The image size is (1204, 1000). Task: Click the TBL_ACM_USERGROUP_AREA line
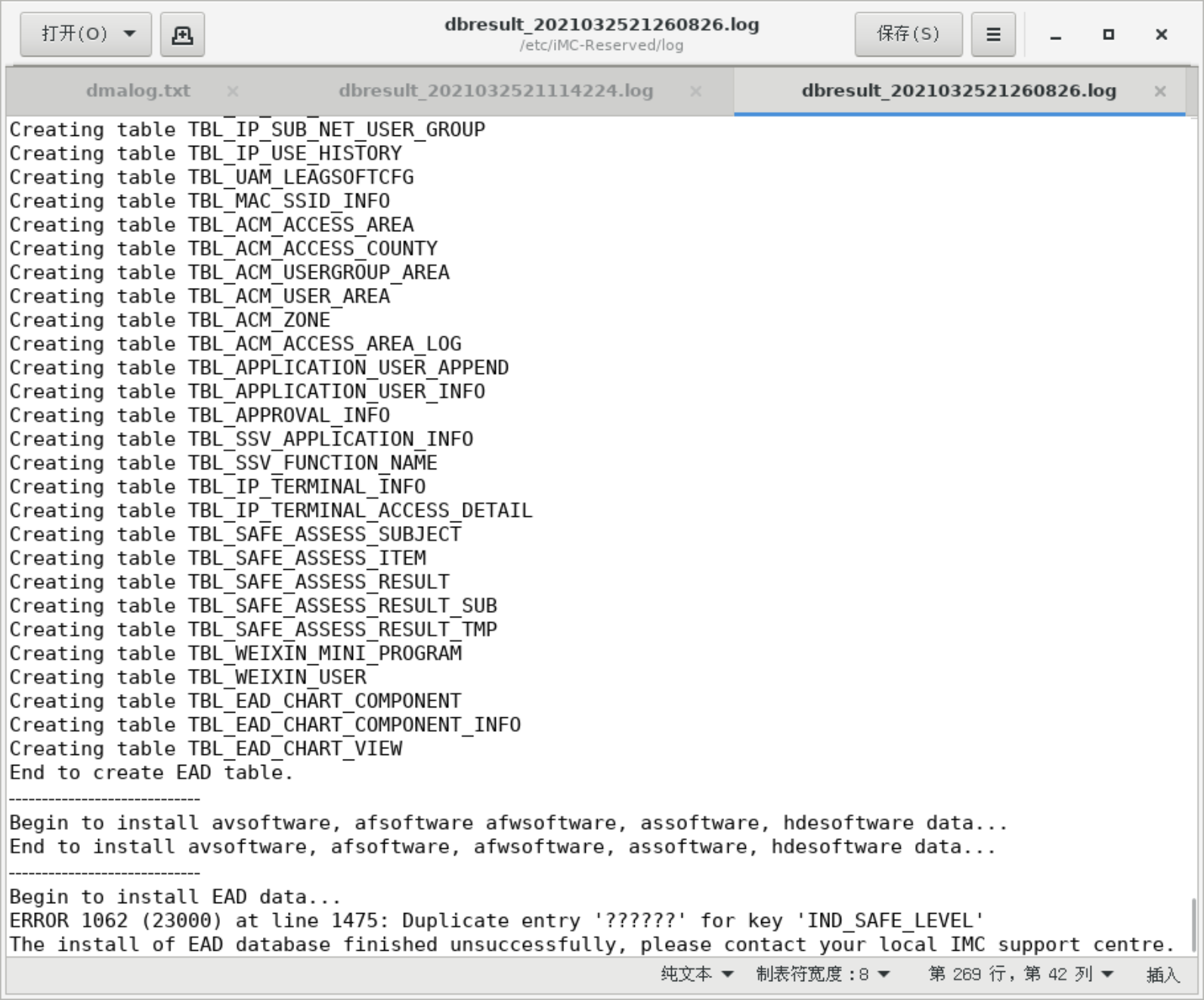[230, 273]
